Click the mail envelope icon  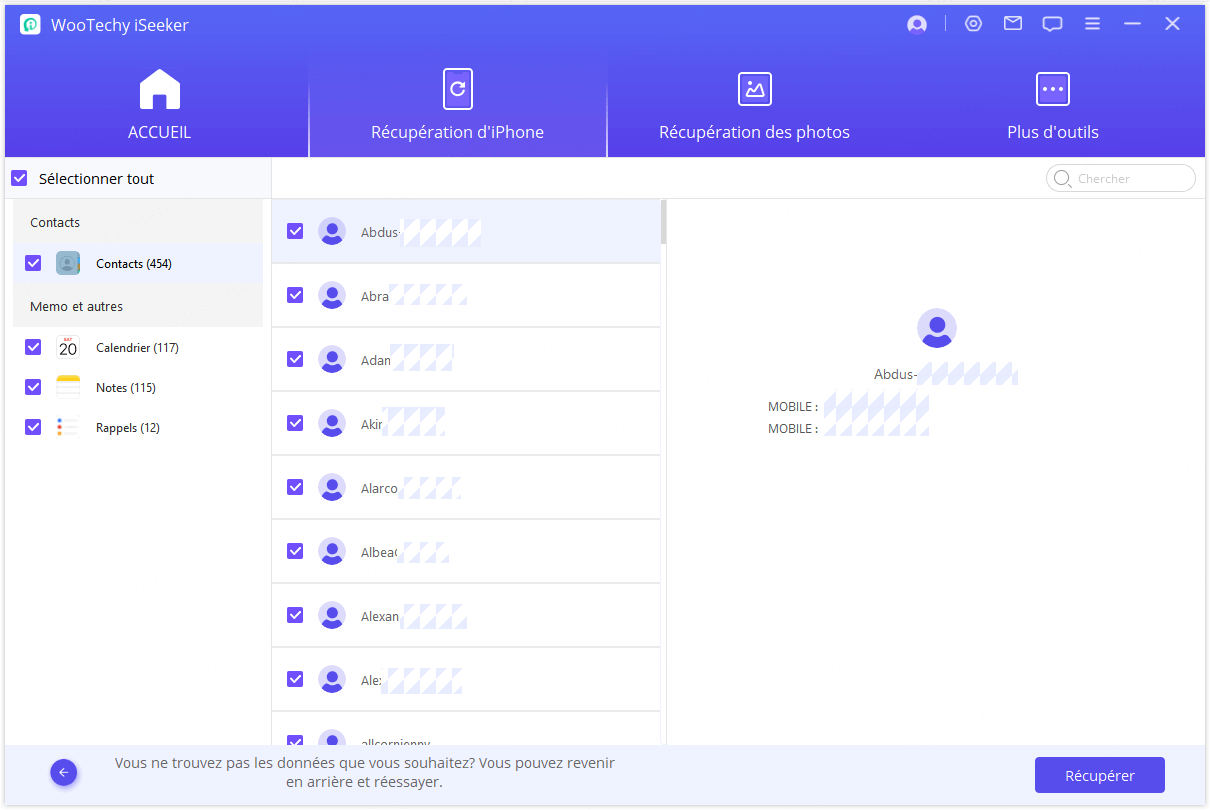click(x=1013, y=24)
